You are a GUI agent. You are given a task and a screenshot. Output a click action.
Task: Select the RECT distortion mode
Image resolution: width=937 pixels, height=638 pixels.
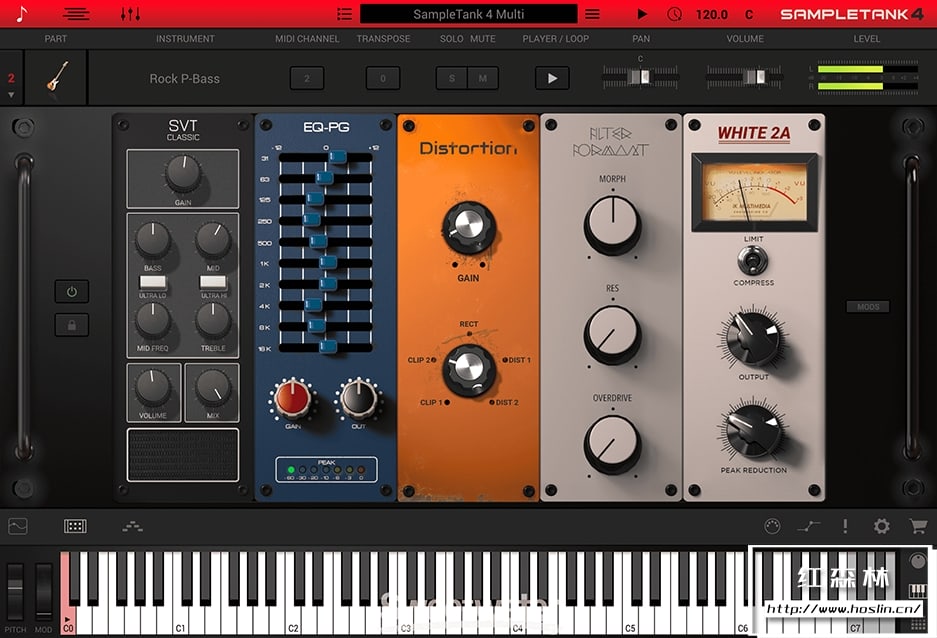click(468, 324)
